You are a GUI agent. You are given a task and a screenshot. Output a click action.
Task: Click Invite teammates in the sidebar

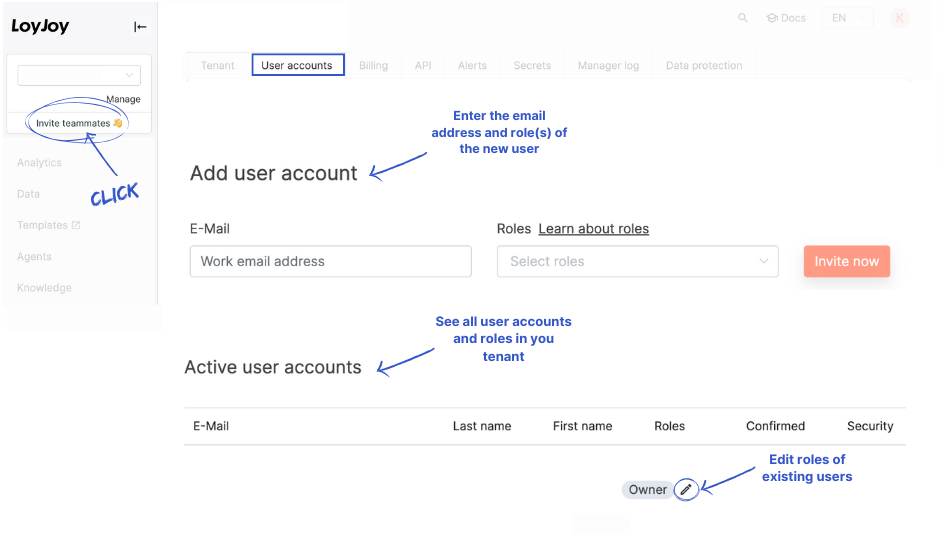(78, 123)
